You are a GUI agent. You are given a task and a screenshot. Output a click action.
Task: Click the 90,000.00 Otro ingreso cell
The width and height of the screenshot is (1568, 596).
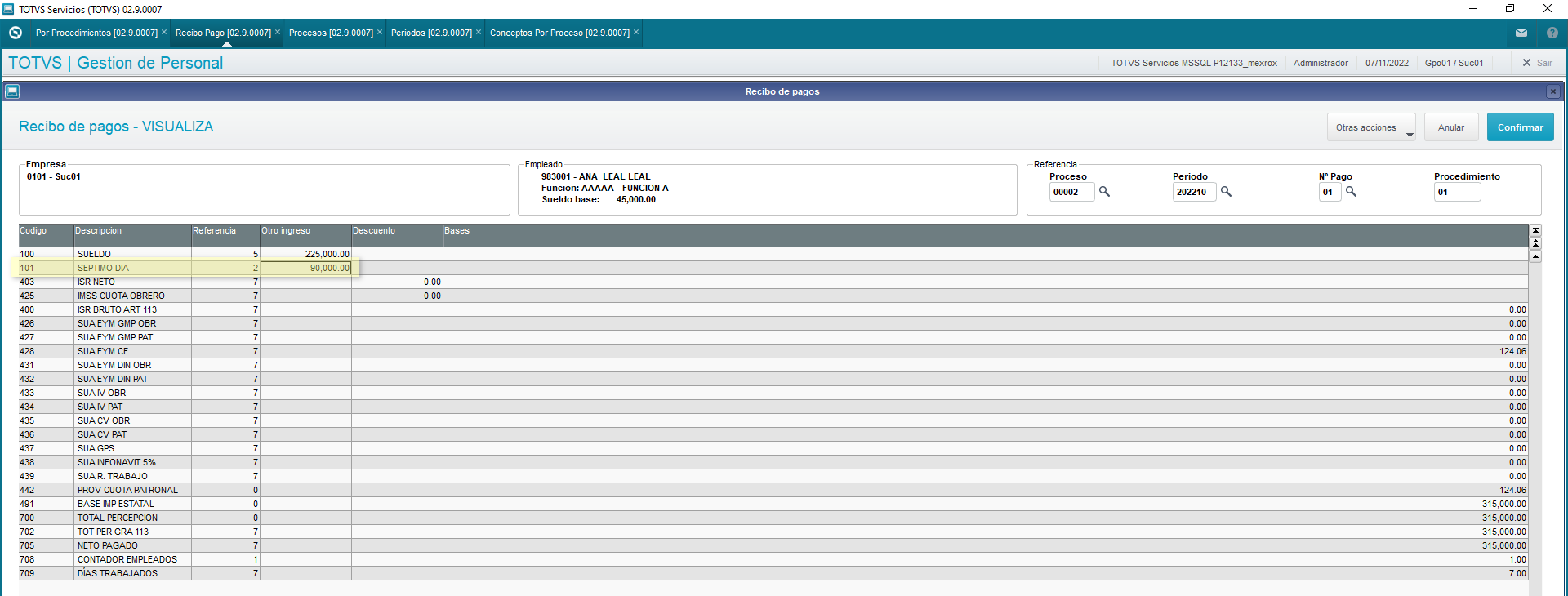click(x=305, y=268)
